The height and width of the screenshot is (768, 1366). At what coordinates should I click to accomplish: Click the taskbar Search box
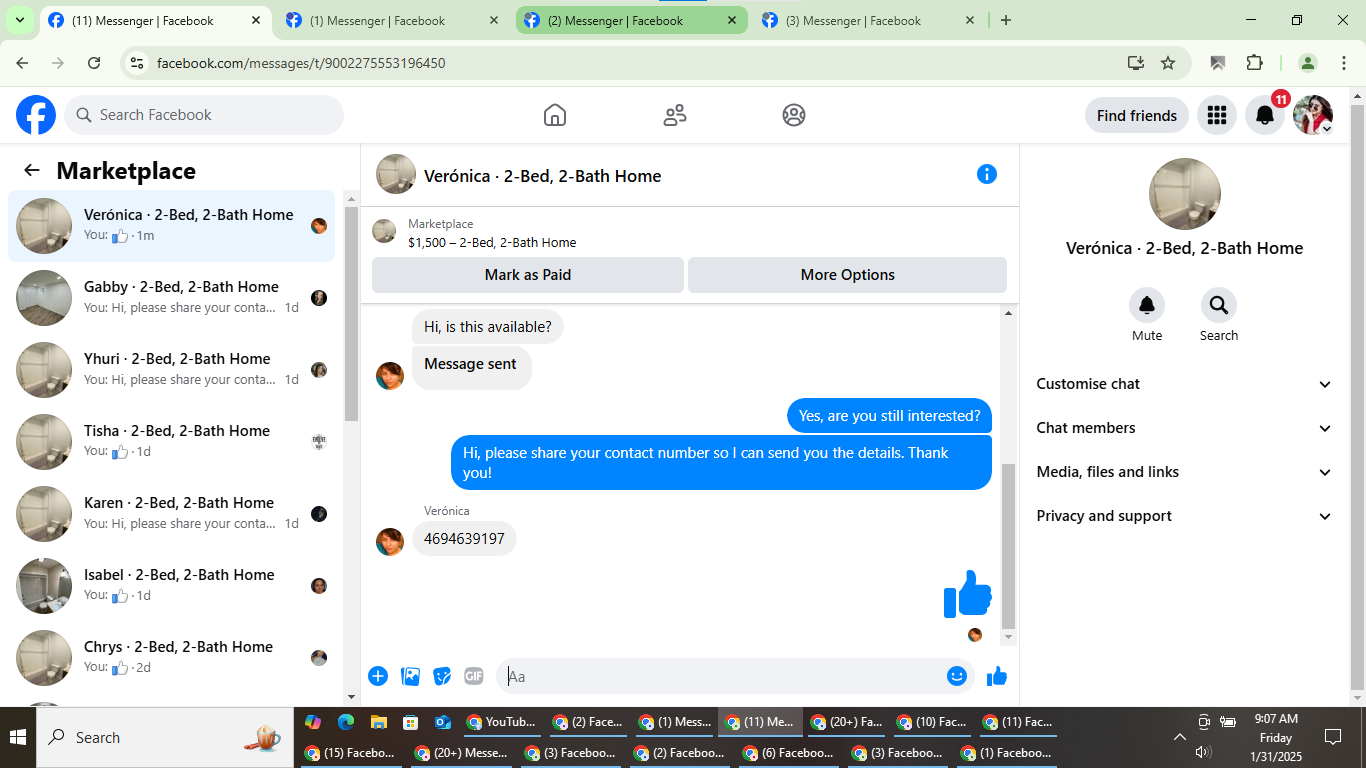[164, 737]
